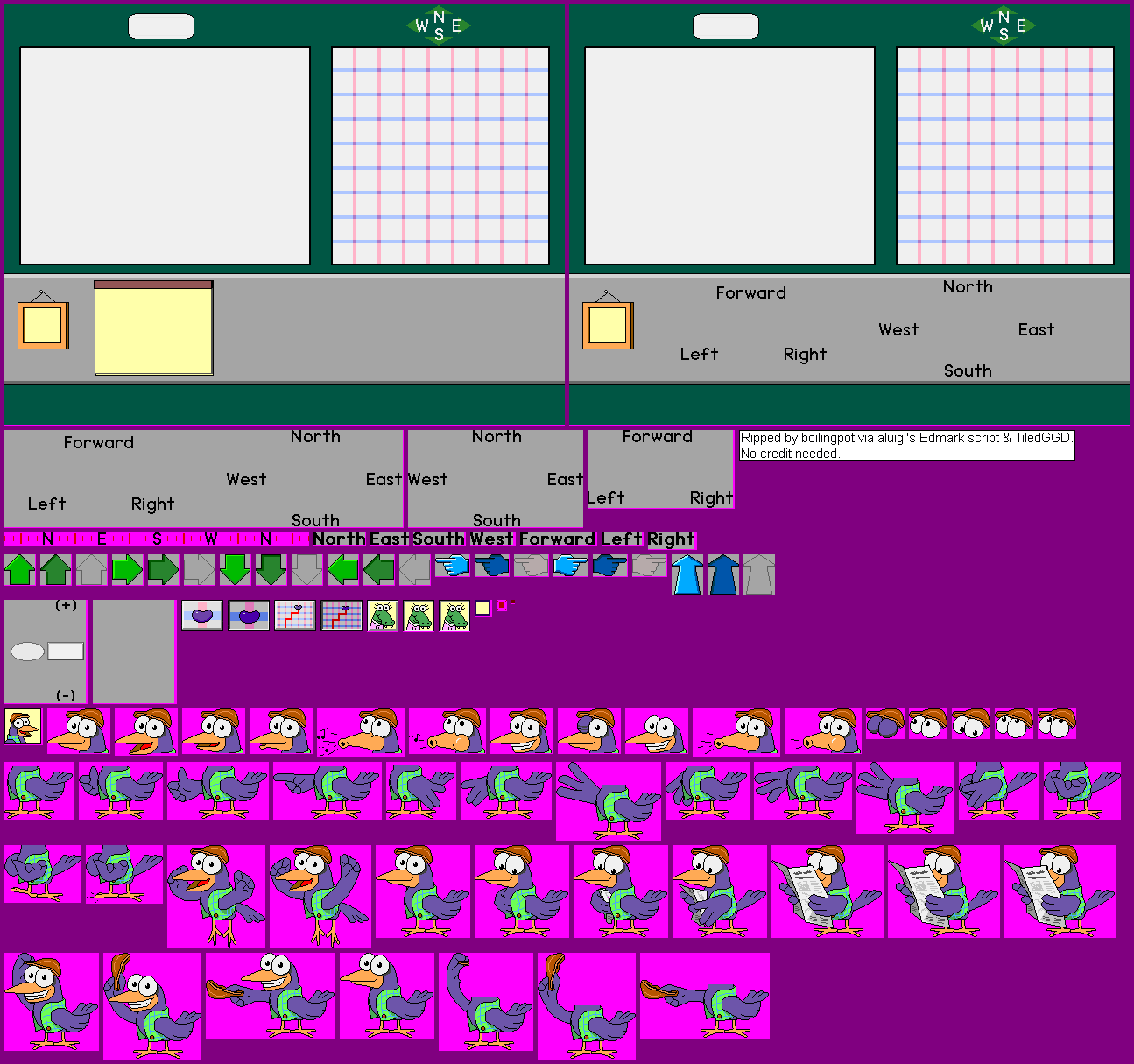Click the dark green down arrow
Screen dimensions: 1134x1064
[x=271, y=570]
